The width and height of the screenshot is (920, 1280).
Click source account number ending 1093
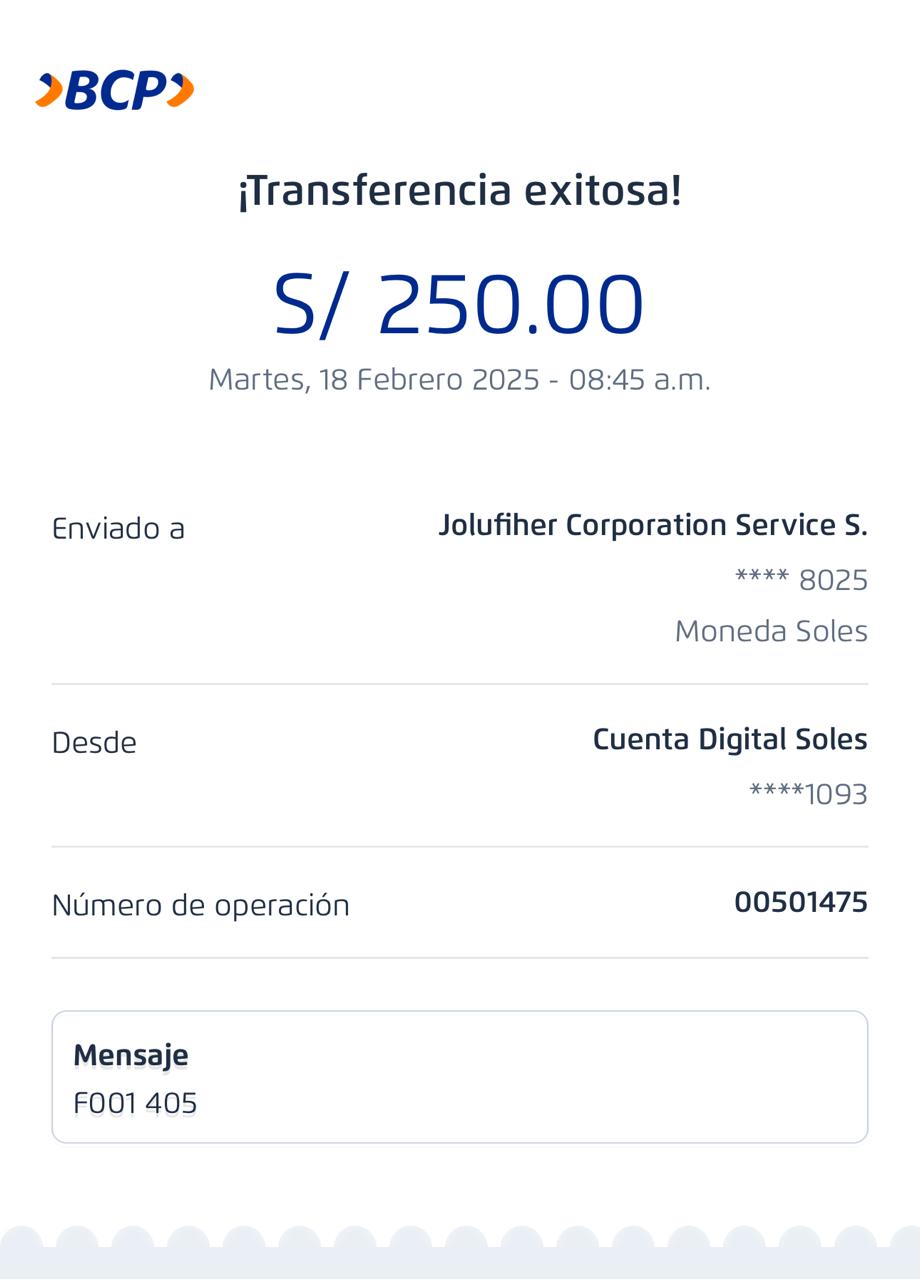[x=808, y=794]
